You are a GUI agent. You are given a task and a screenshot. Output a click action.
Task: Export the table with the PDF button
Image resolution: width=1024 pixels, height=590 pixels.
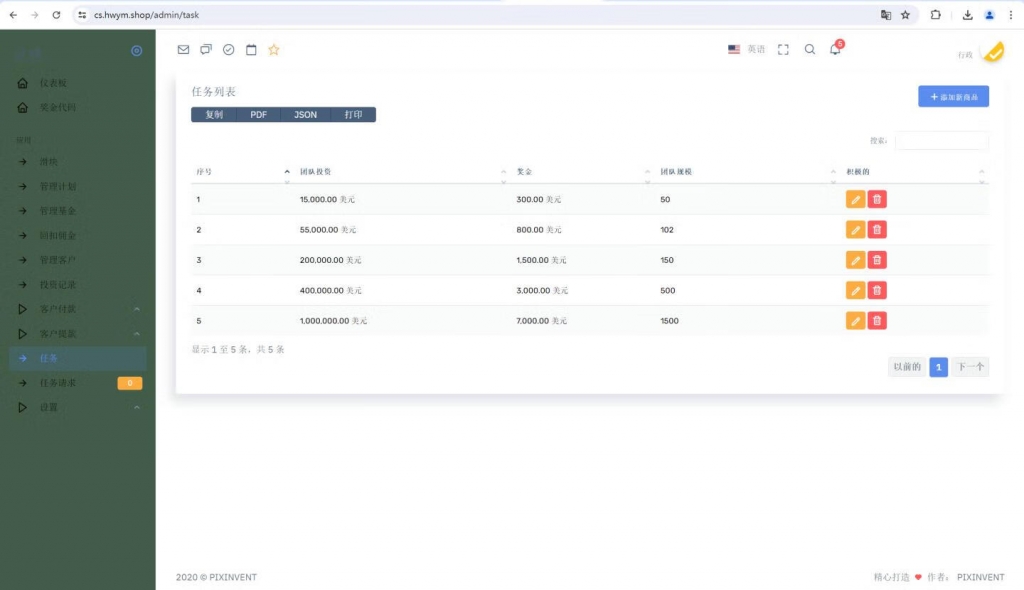tap(259, 115)
